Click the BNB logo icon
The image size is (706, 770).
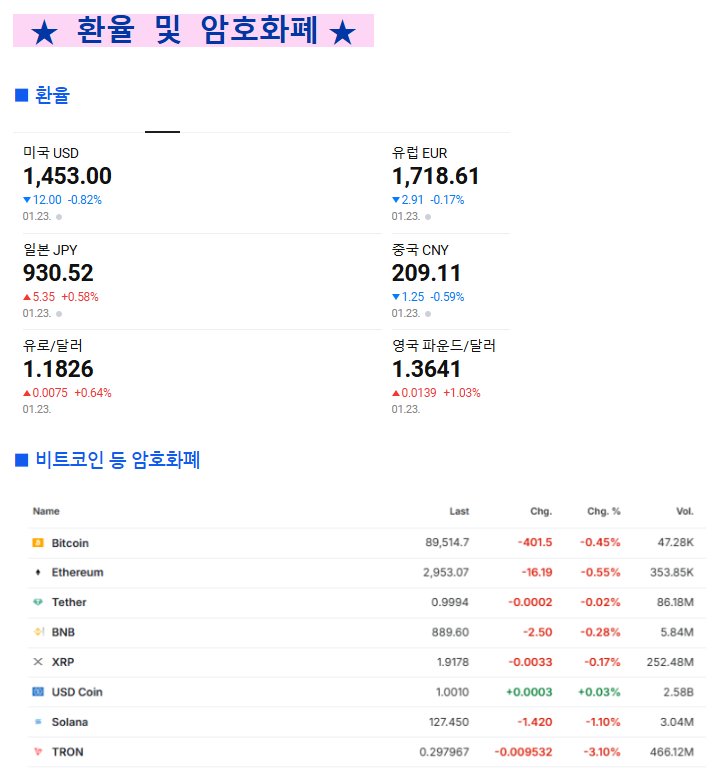38,632
